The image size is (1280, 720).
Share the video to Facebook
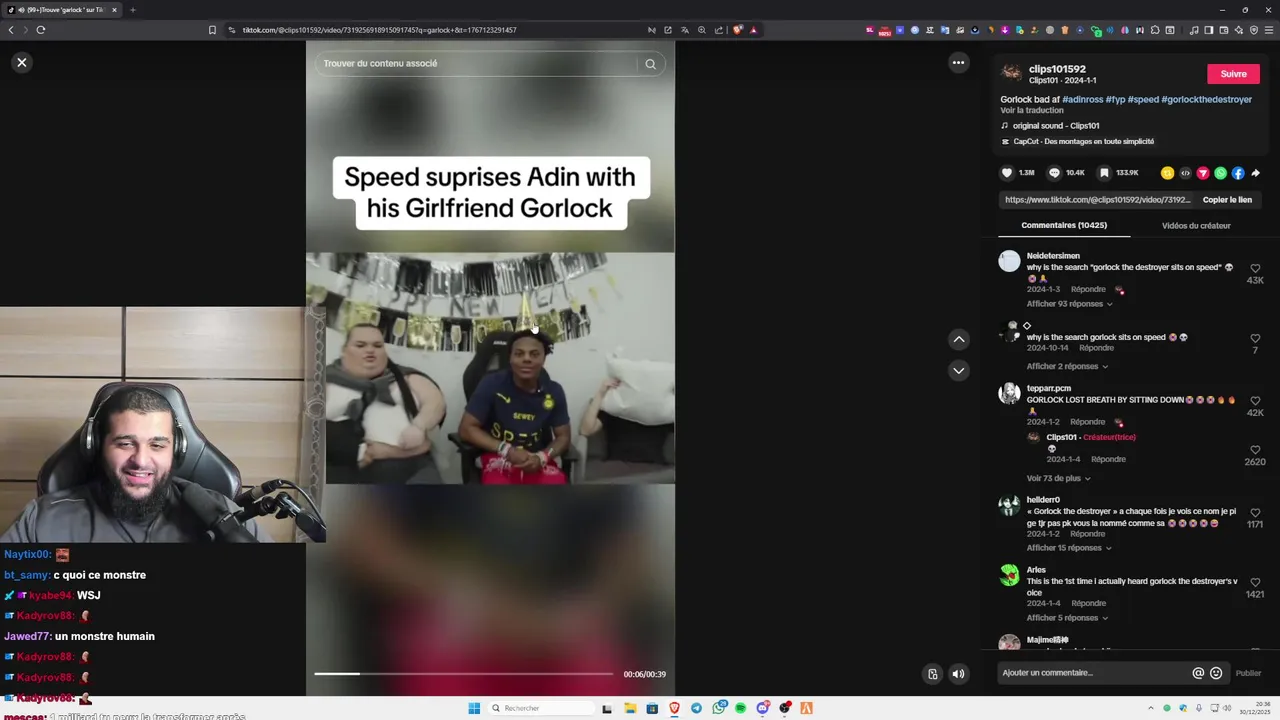click(1238, 173)
